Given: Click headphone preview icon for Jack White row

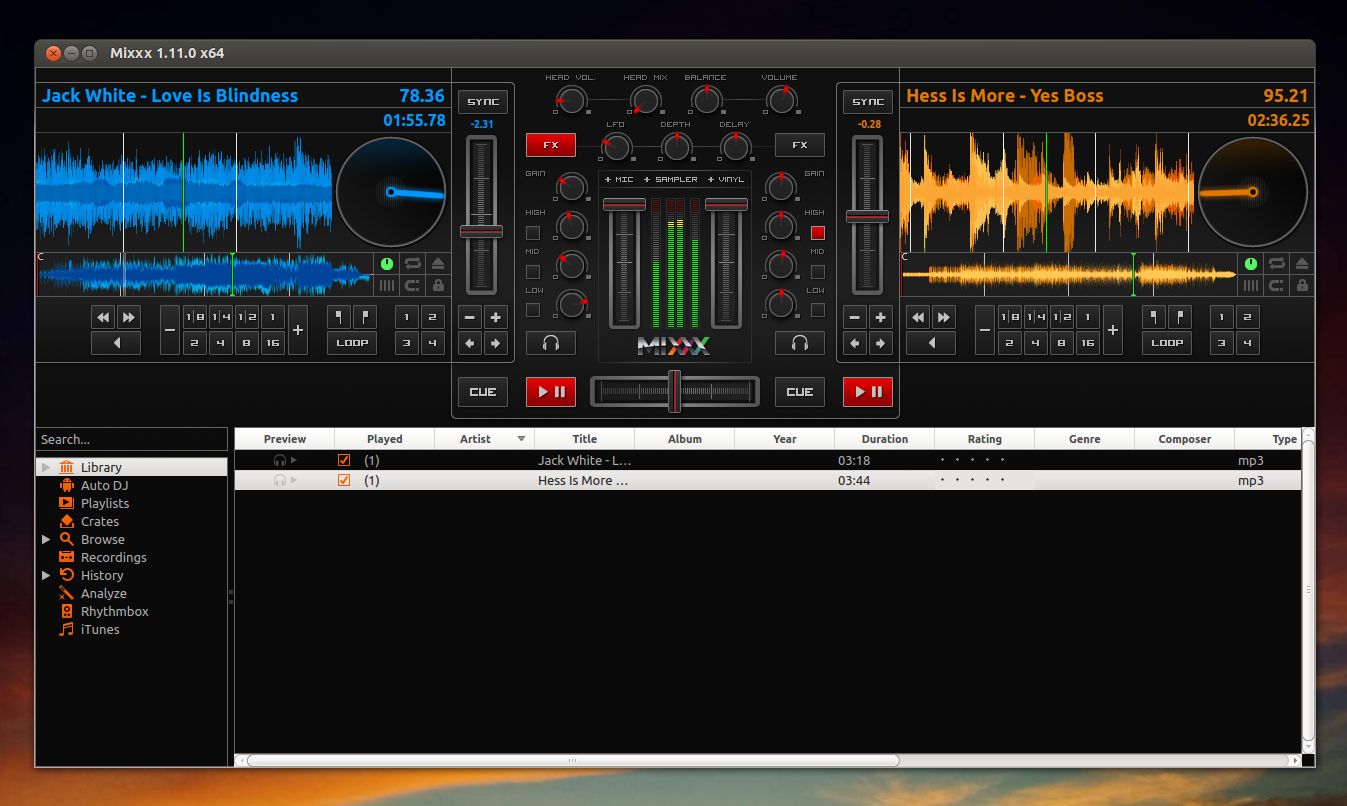Looking at the screenshot, I should point(280,461).
